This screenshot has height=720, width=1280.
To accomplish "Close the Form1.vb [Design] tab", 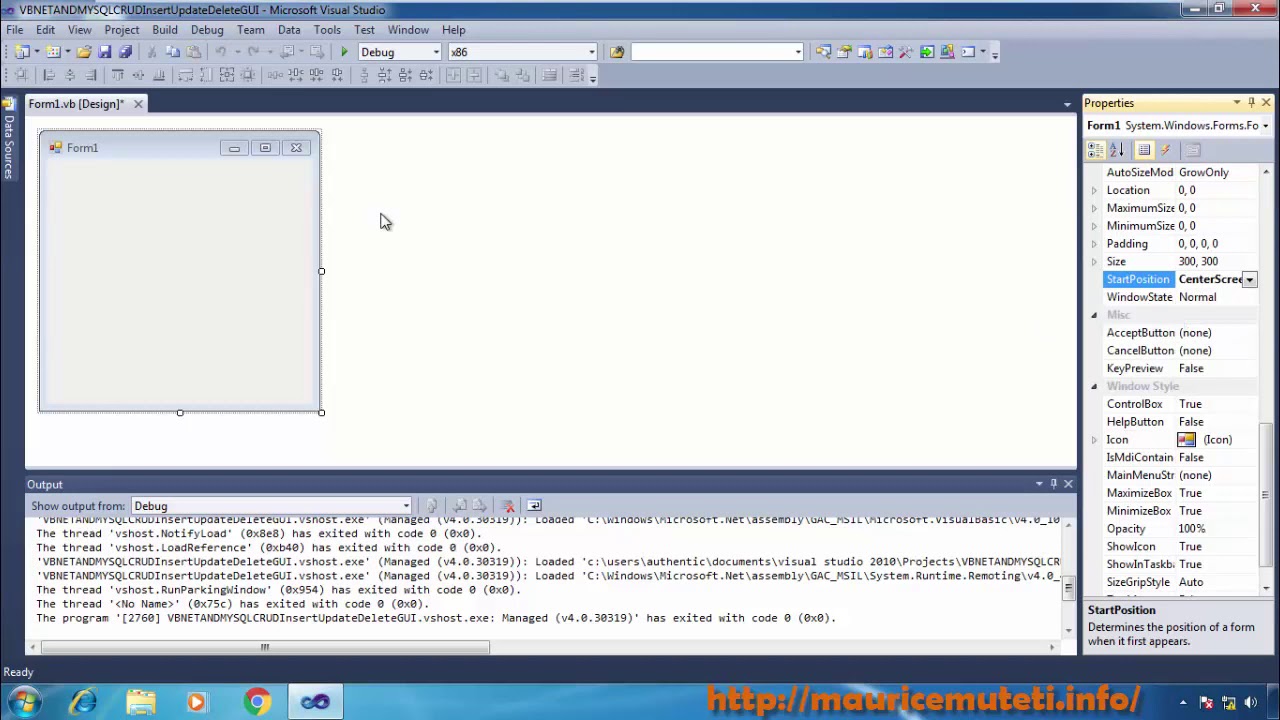I will pos(138,104).
